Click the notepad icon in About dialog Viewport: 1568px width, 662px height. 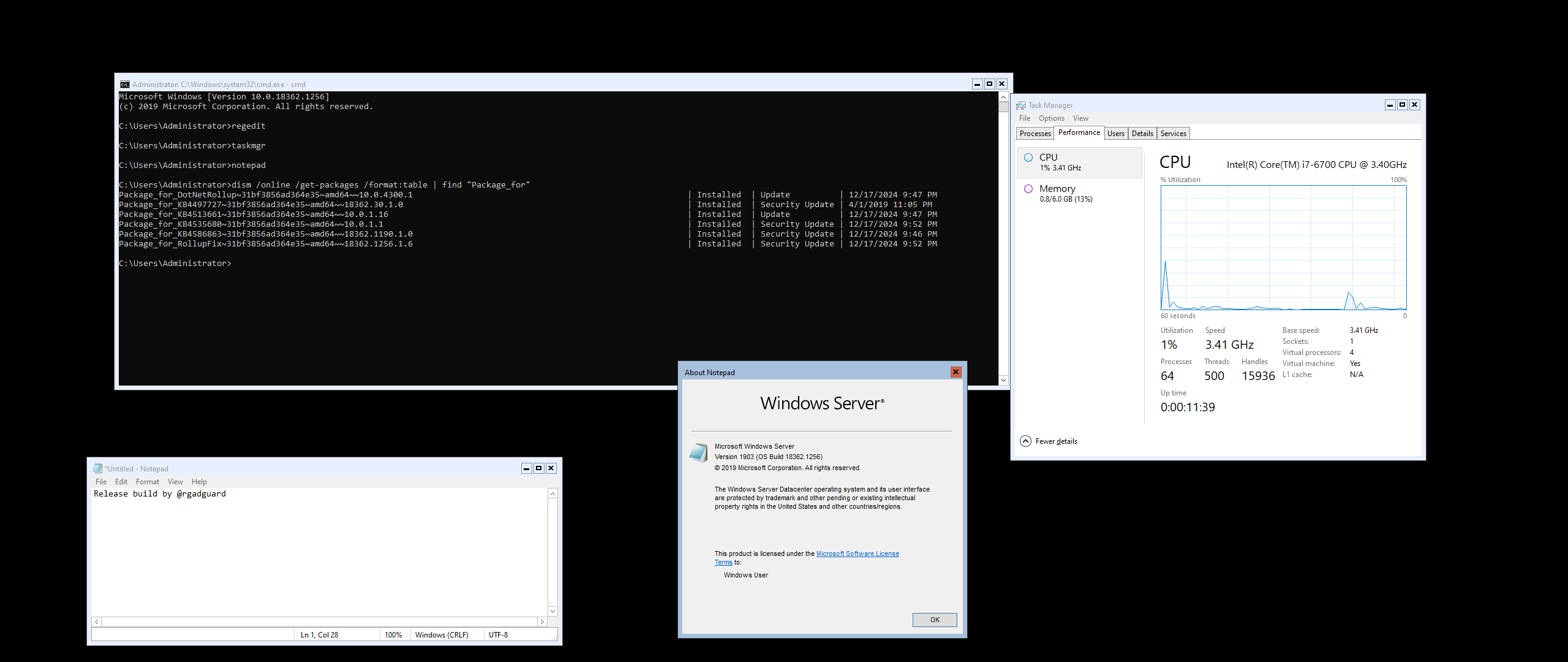click(699, 452)
